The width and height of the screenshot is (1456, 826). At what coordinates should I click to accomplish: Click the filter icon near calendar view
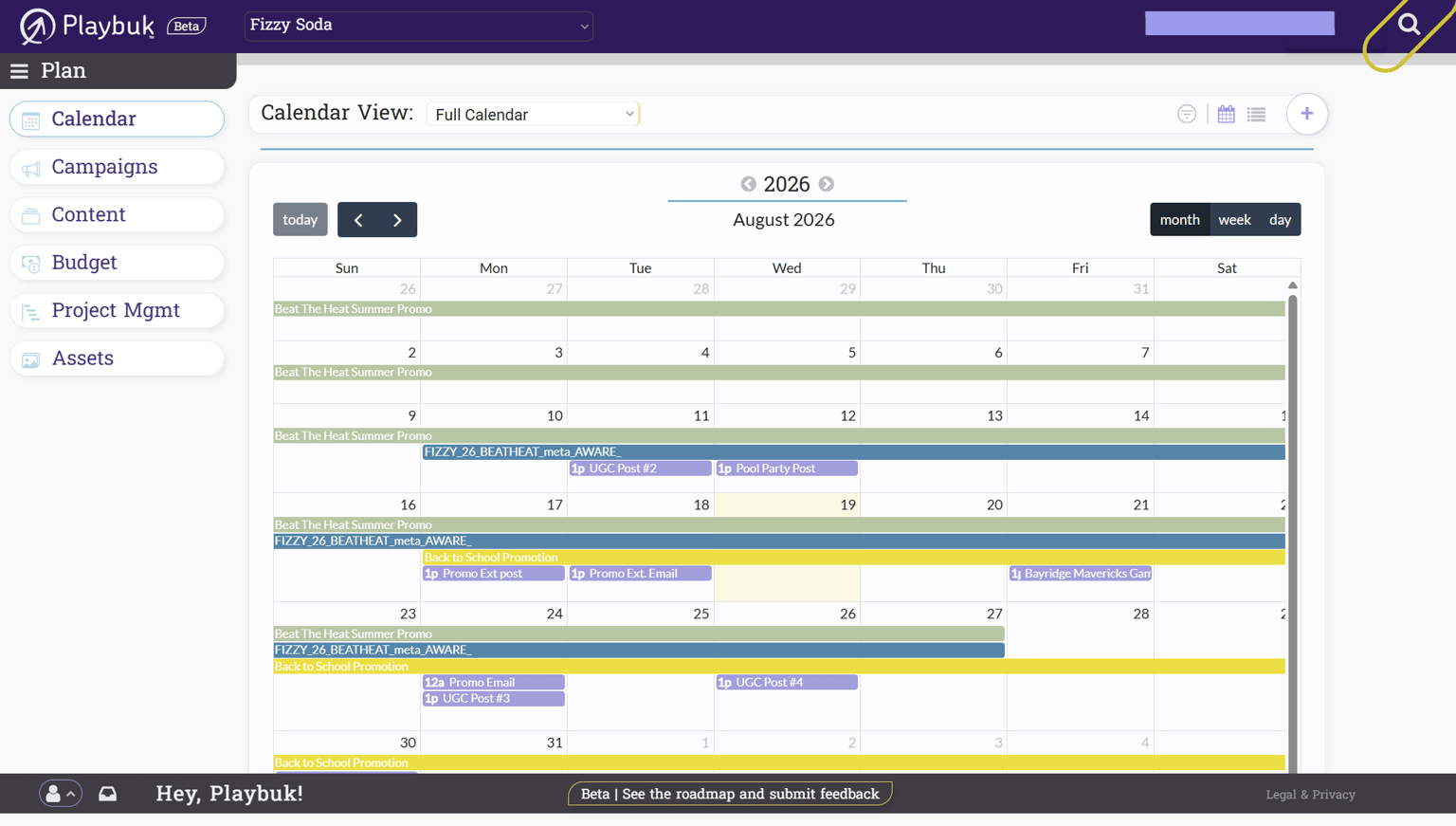[x=1187, y=114]
